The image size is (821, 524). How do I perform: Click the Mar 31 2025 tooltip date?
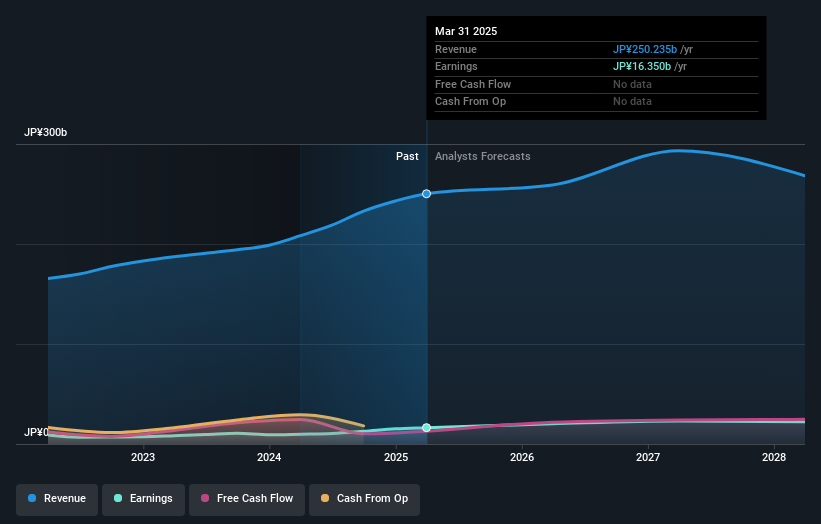pyautogui.click(x=466, y=31)
